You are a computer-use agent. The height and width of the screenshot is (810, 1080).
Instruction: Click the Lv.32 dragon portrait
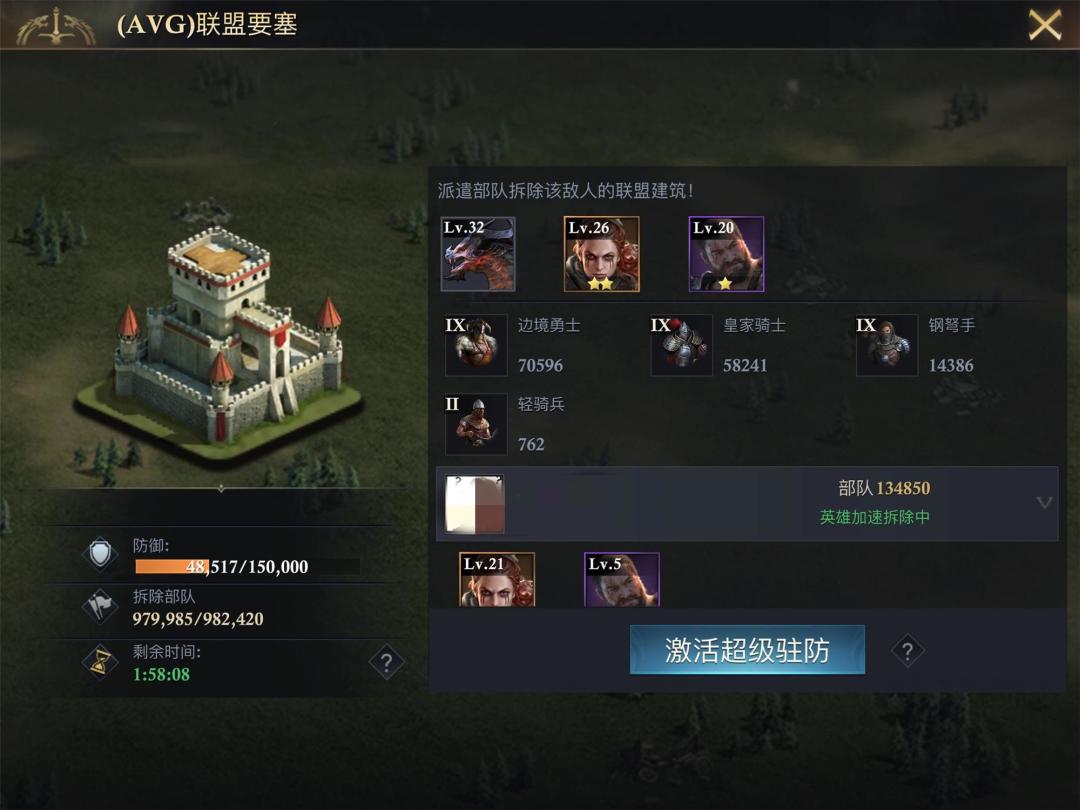[x=477, y=254]
